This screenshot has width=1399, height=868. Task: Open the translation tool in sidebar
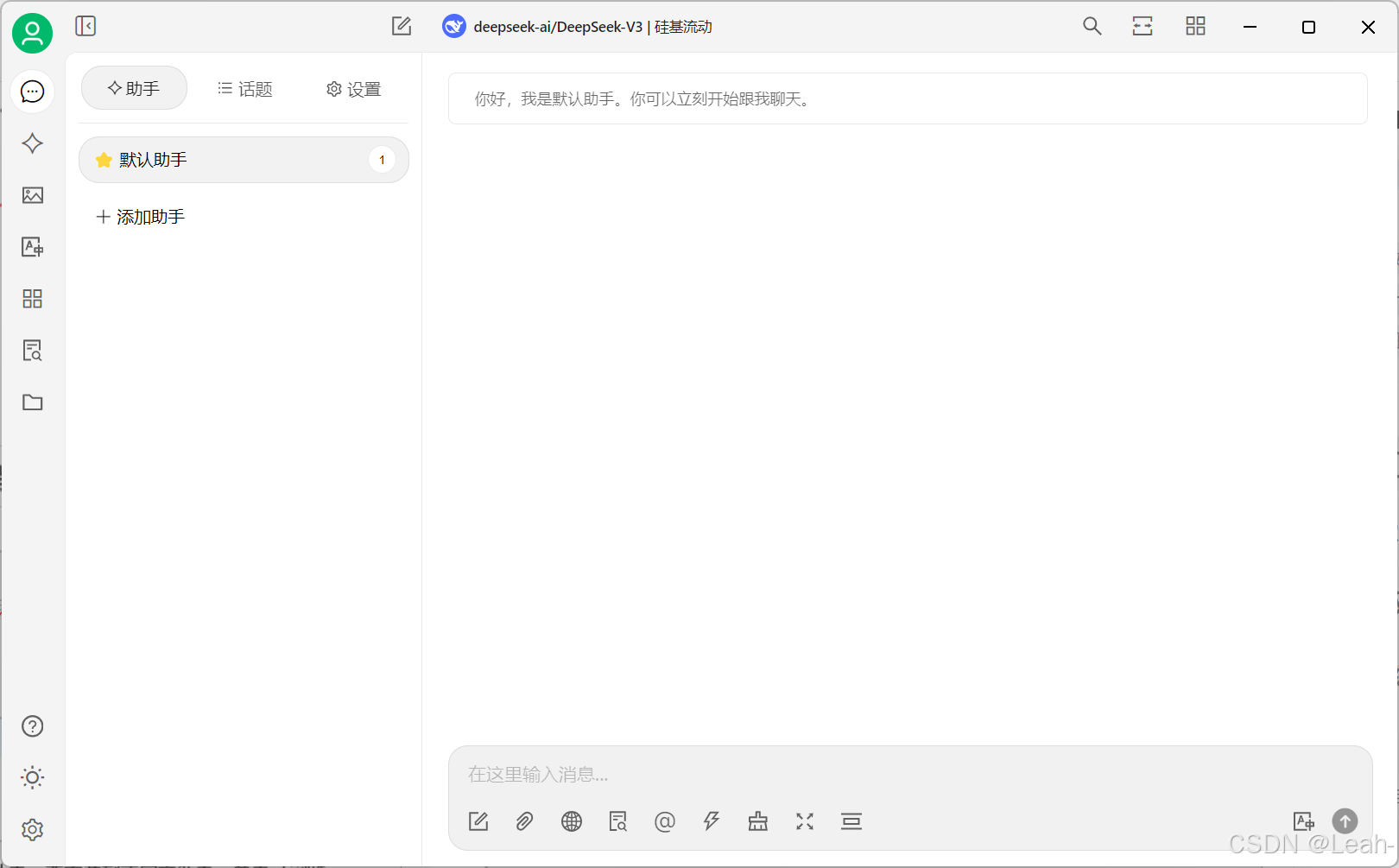click(32, 247)
